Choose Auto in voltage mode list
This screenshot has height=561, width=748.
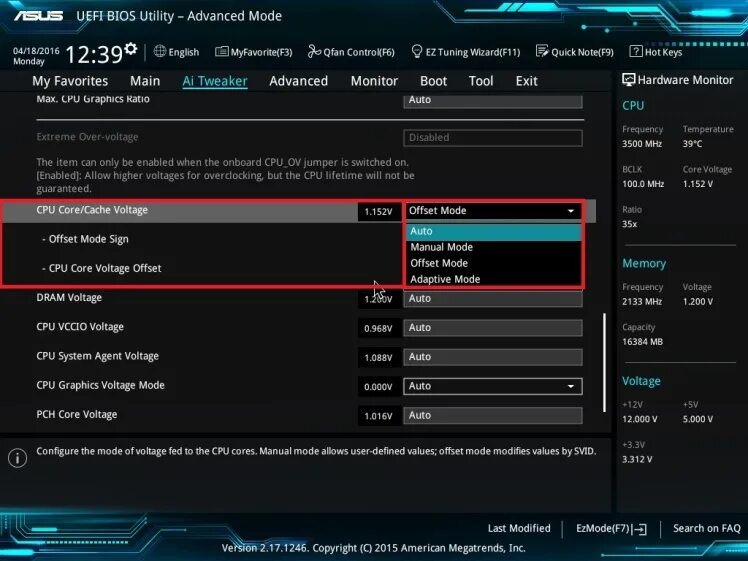[494, 231]
